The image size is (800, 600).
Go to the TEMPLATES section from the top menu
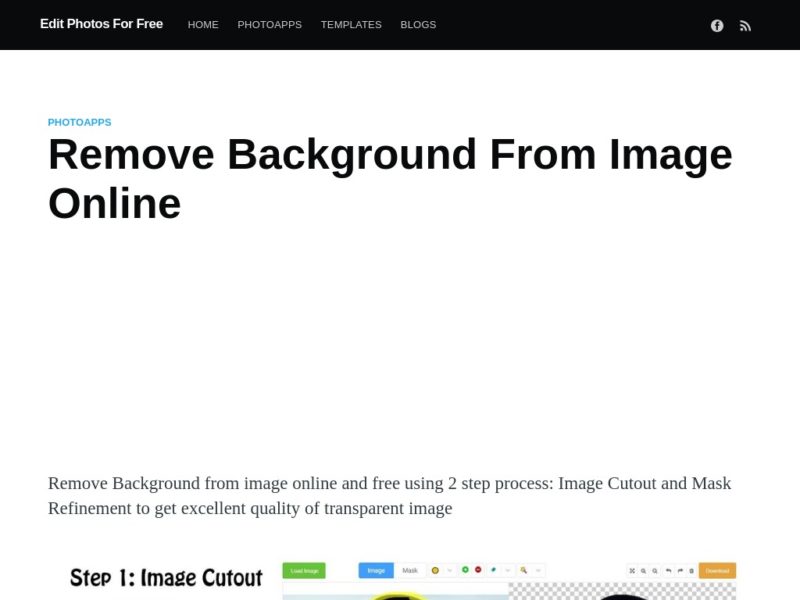[x=351, y=24]
